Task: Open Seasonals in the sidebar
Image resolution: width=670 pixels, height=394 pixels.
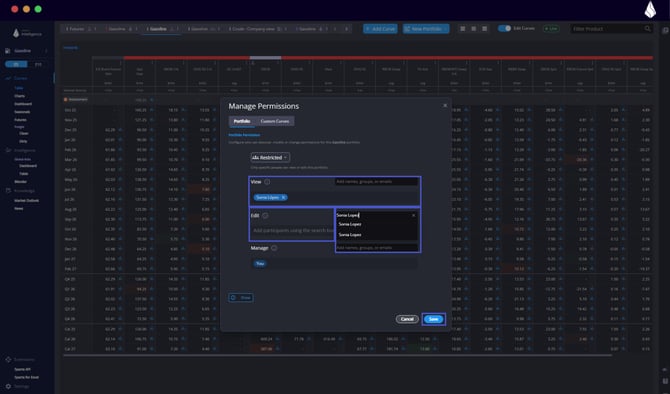Action: (x=22, y=112)
